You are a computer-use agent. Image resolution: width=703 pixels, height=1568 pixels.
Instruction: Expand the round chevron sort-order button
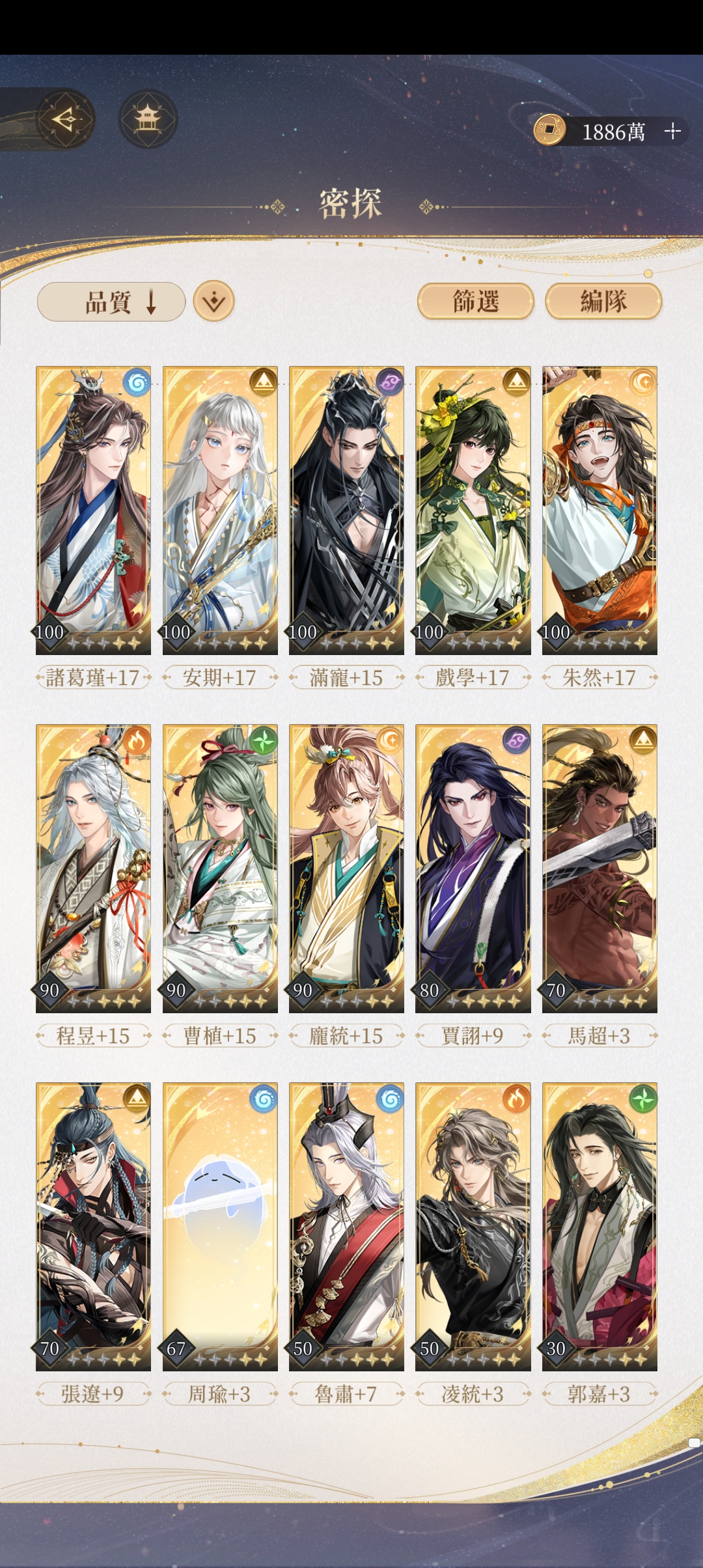coord(214,301)
